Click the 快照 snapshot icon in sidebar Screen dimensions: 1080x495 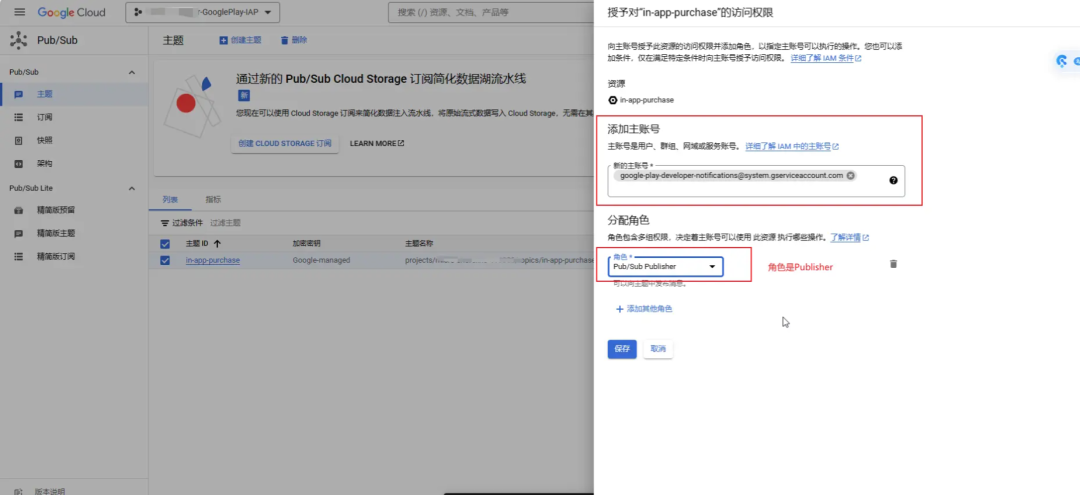(x=19, y=140)
